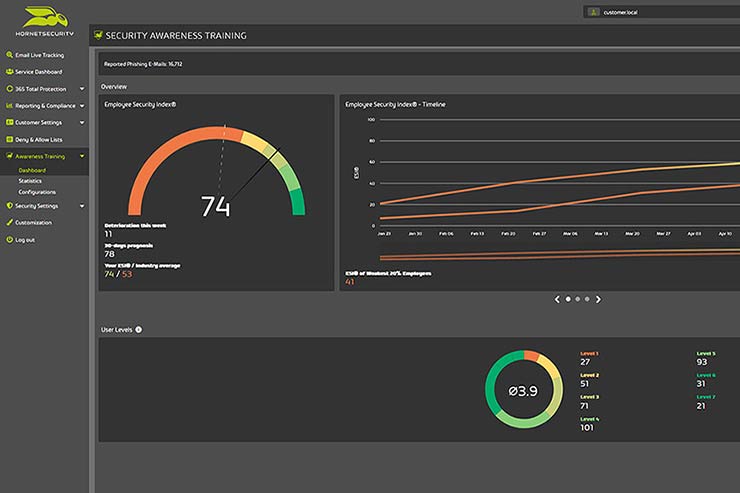This screenshot has height=493, width=740.
Task: Select the Dashboard submenu item
Action: 32,170
